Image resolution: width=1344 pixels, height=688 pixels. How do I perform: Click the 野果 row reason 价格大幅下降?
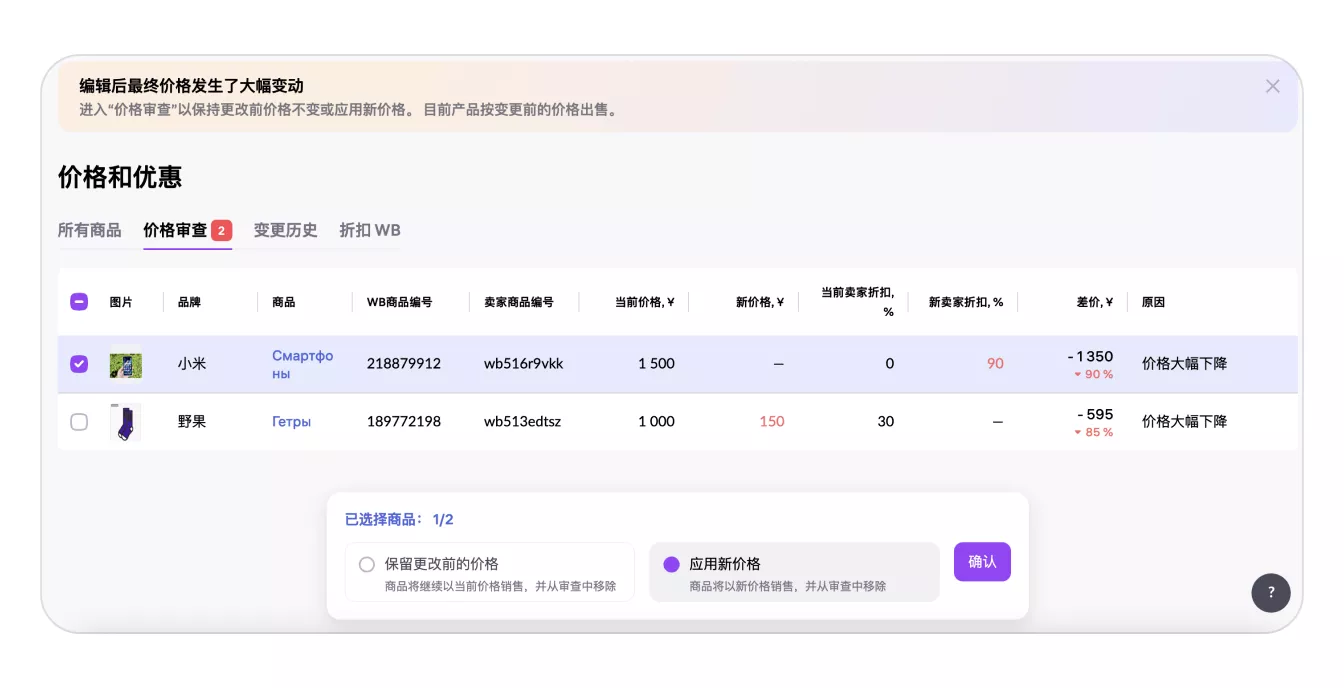point(1184,422)
